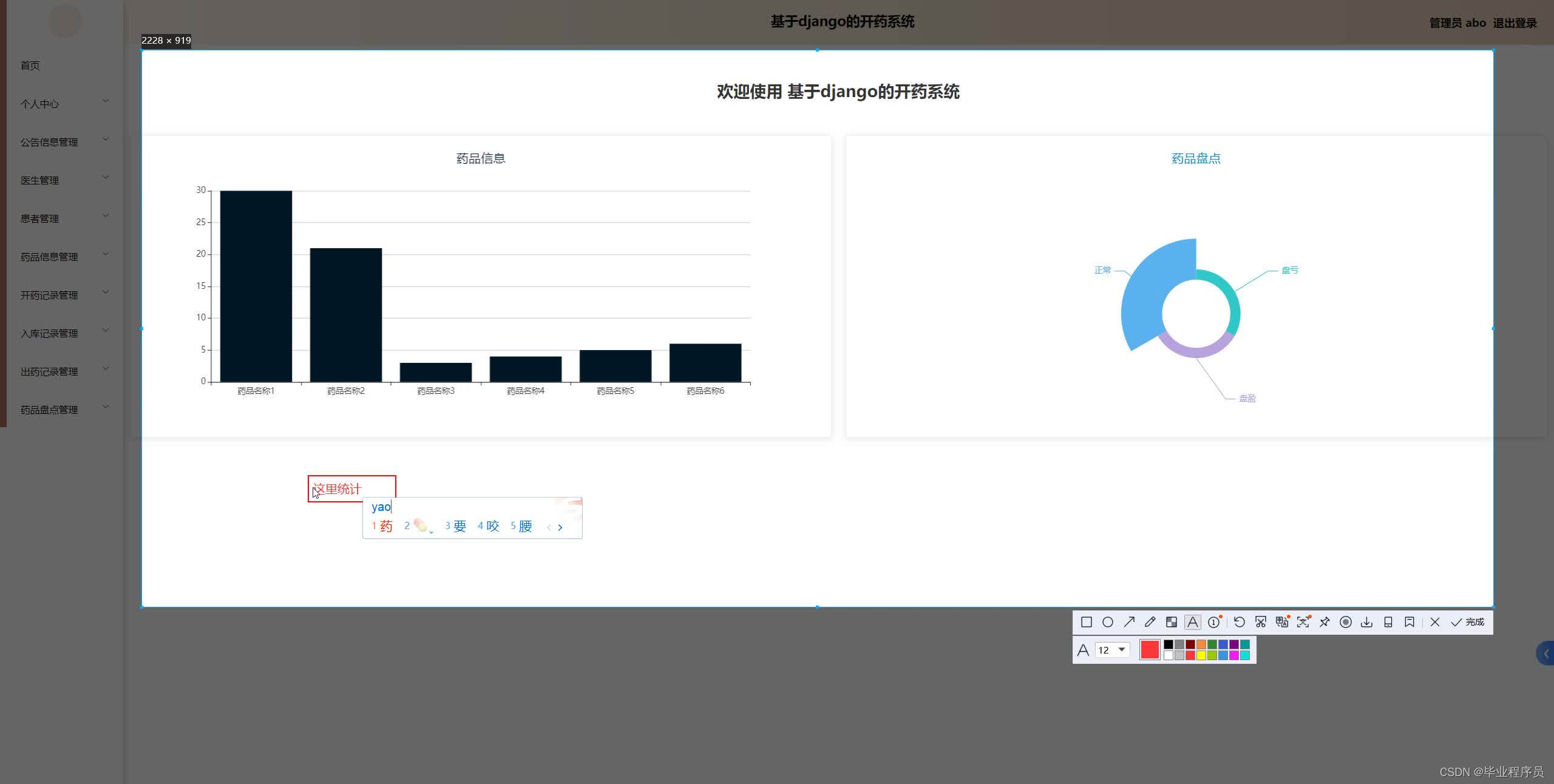The height and width of the screenshot is (784, 1554).
Task: Cancel the screenshot with the X icon
Action: (1435, 622)
